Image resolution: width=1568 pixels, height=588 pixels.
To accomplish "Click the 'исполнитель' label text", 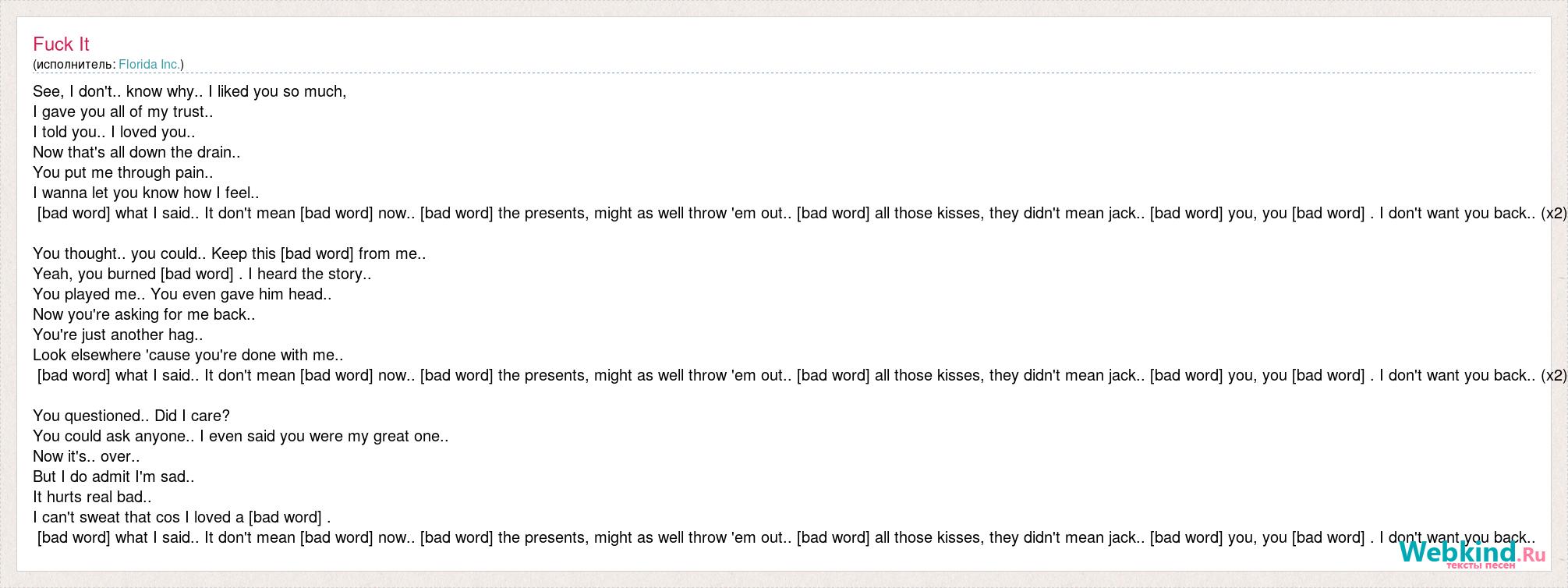I will [x=73, y=65].
